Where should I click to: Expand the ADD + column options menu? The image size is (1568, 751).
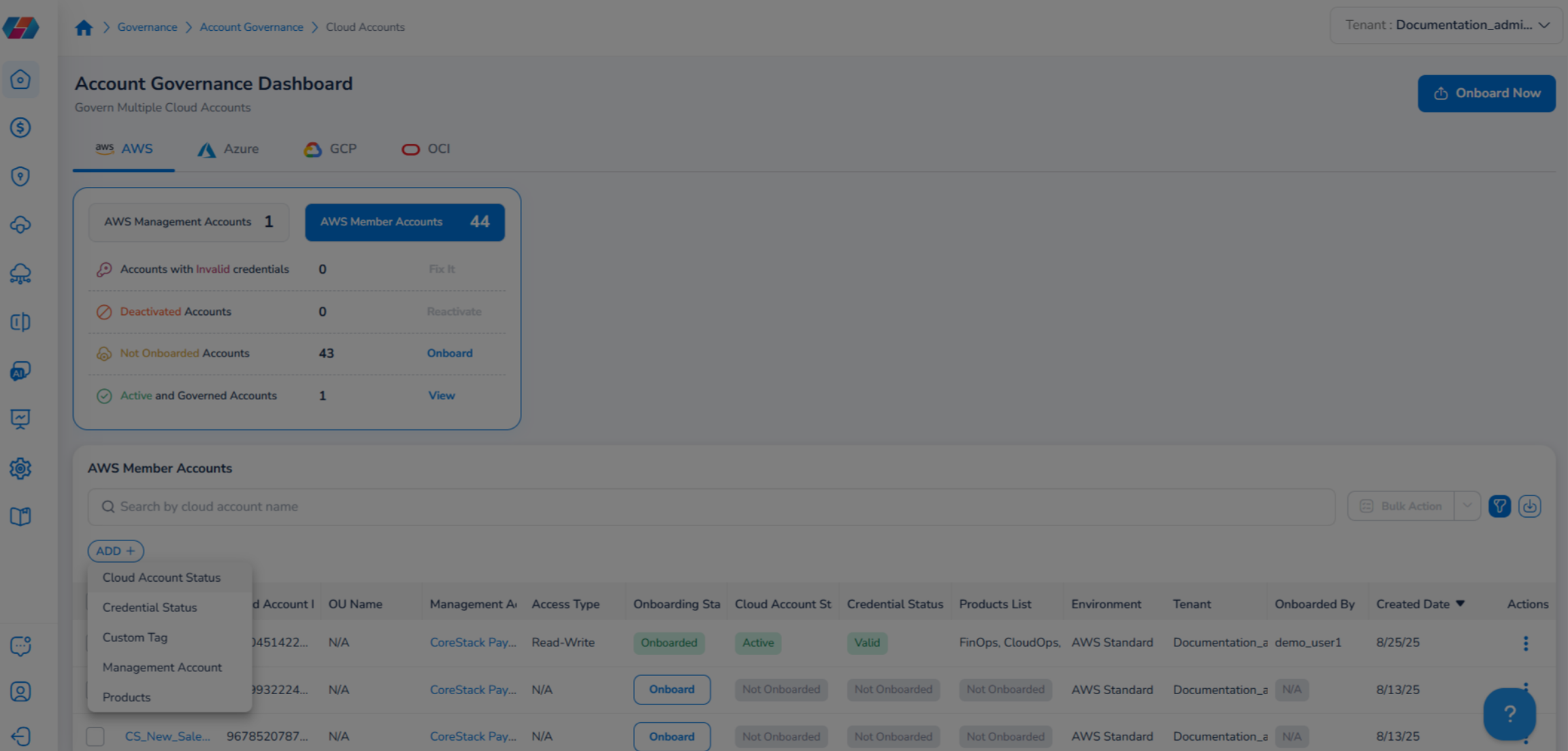pyautogui.click(x=115, y=551)
